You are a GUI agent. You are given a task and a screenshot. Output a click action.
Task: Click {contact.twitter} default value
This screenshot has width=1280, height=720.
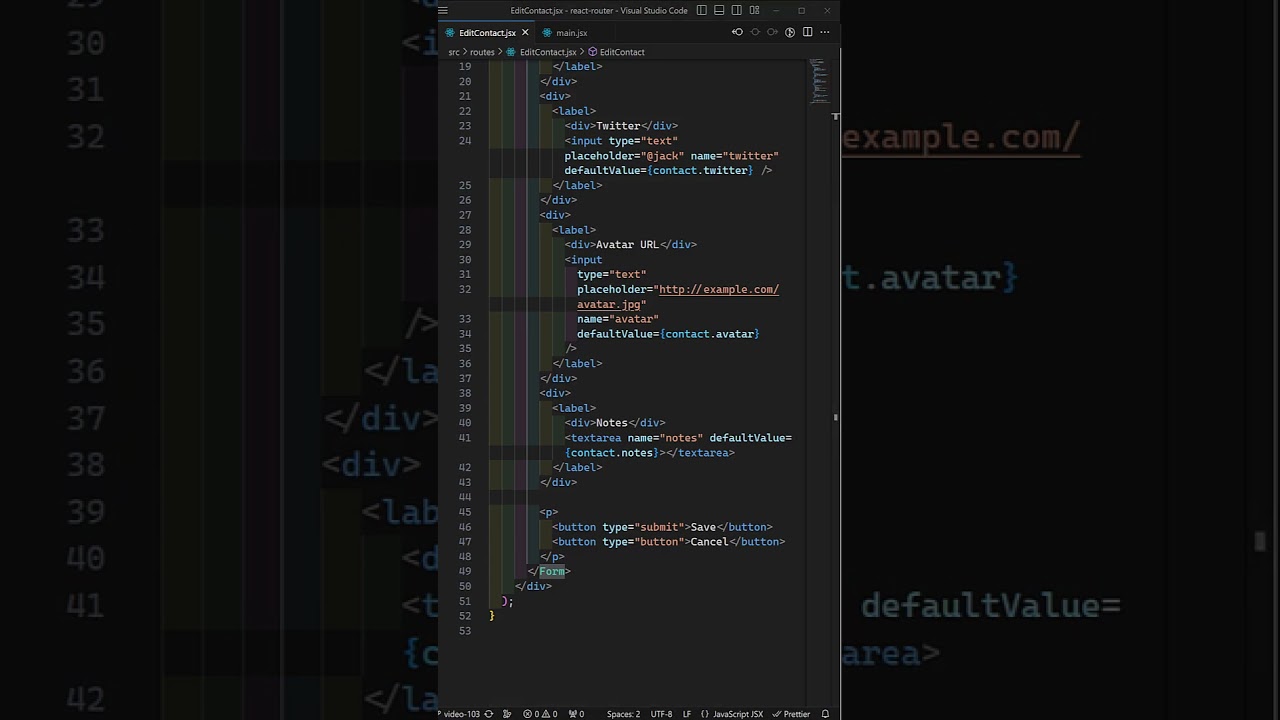700,171
